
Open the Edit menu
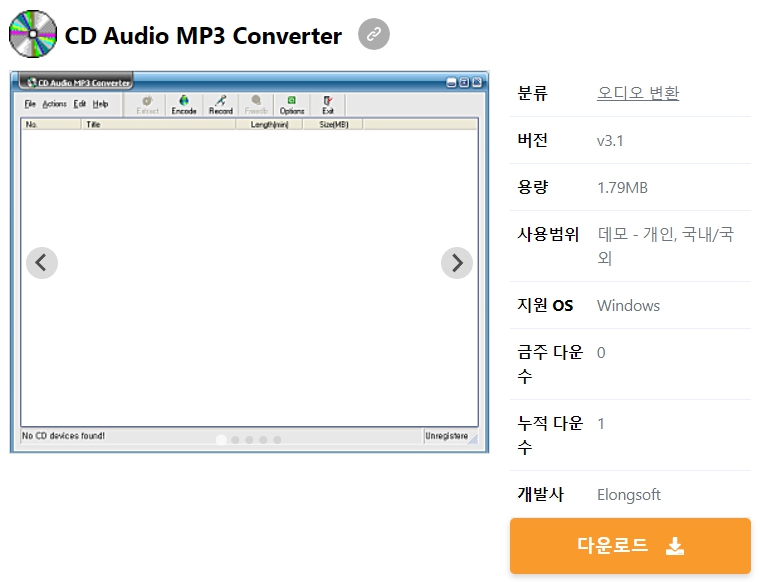pyautogui.click(x=79, y=104)
